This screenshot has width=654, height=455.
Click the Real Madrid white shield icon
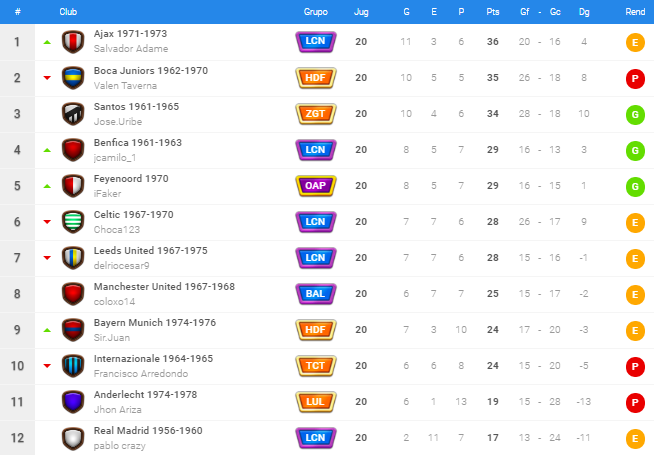[73, 438]
